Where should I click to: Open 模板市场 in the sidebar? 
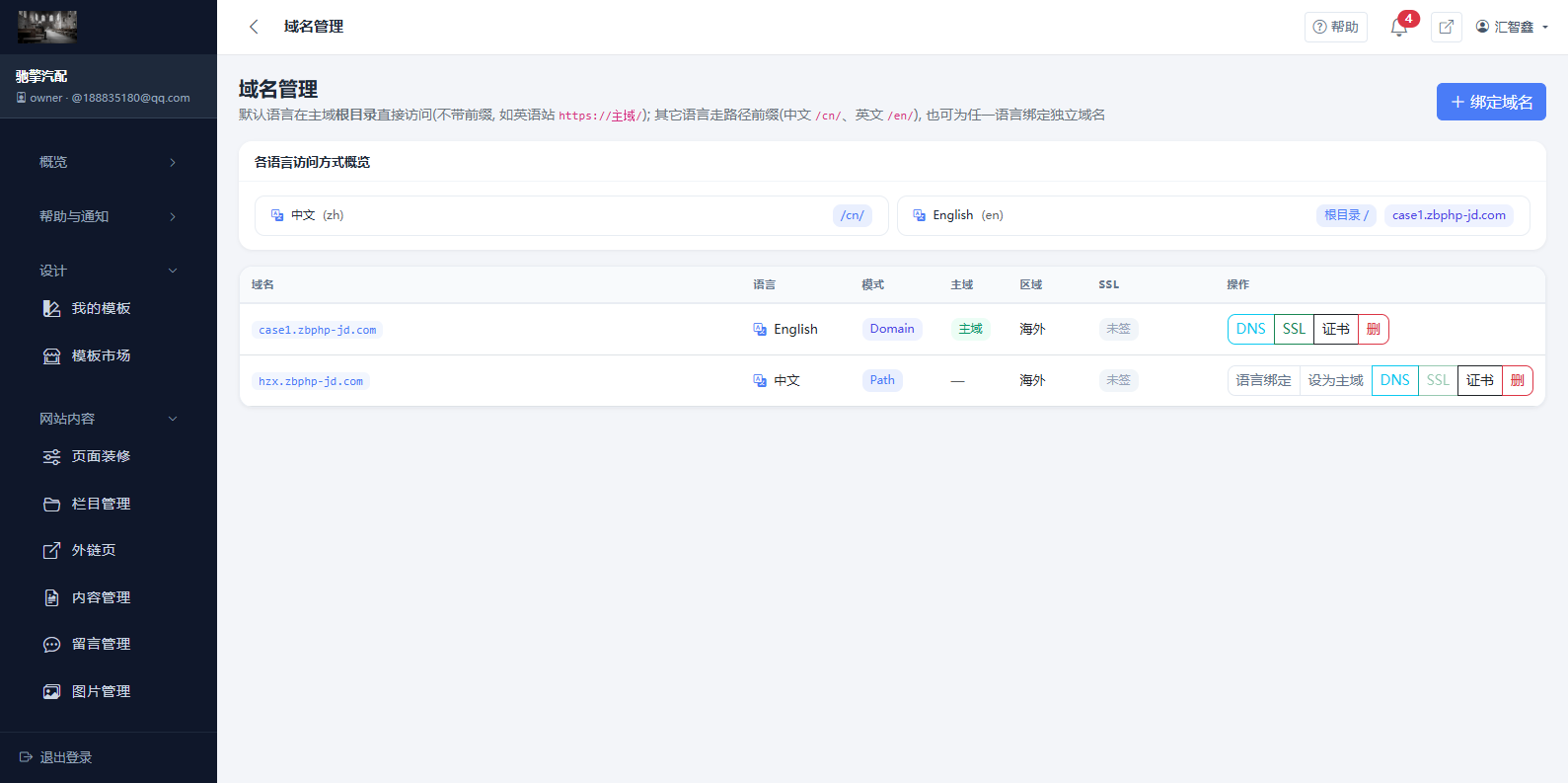[101, 356]
